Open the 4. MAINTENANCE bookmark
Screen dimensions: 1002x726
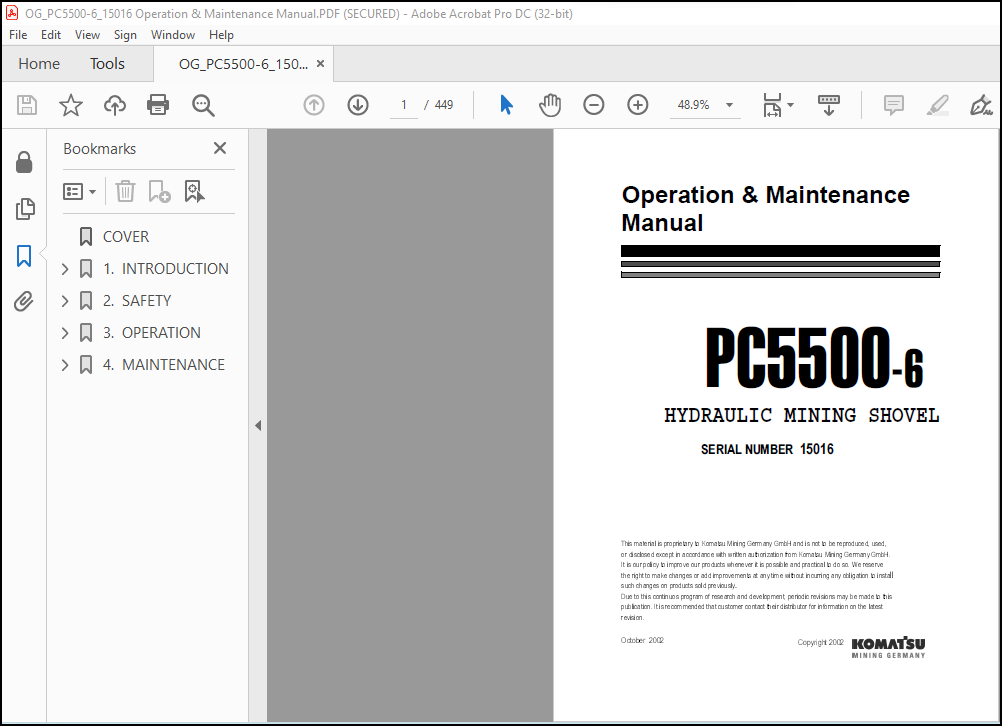point(164,365)
